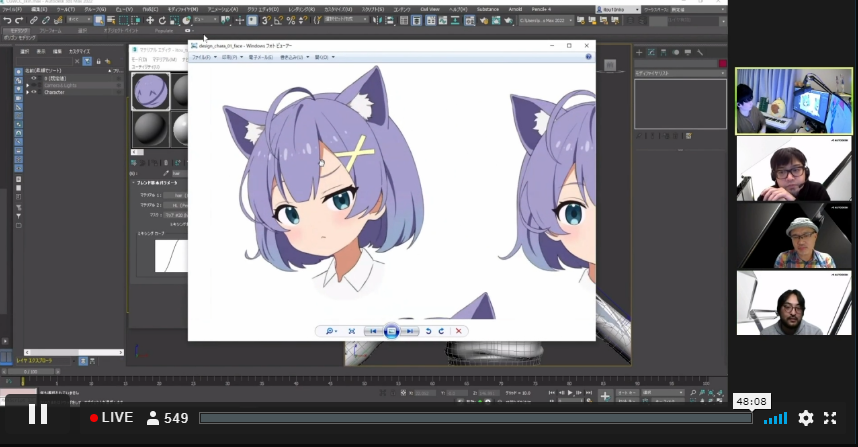
Task: Open the project path dropdown
Action: click(546, 20)
